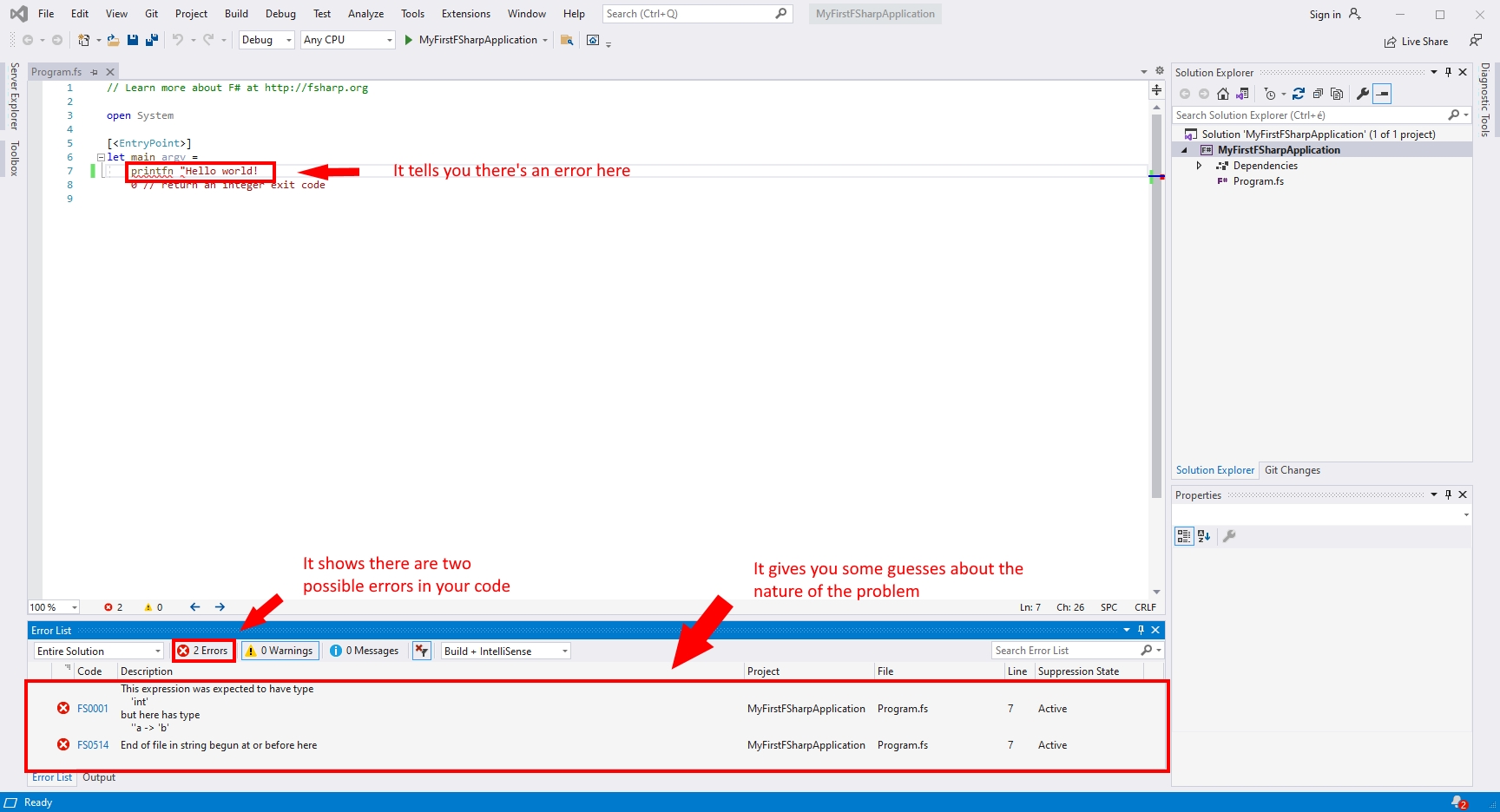The image size is (1500, 812).
Task: Open the Build menu
Action: (x=236, y=14)
